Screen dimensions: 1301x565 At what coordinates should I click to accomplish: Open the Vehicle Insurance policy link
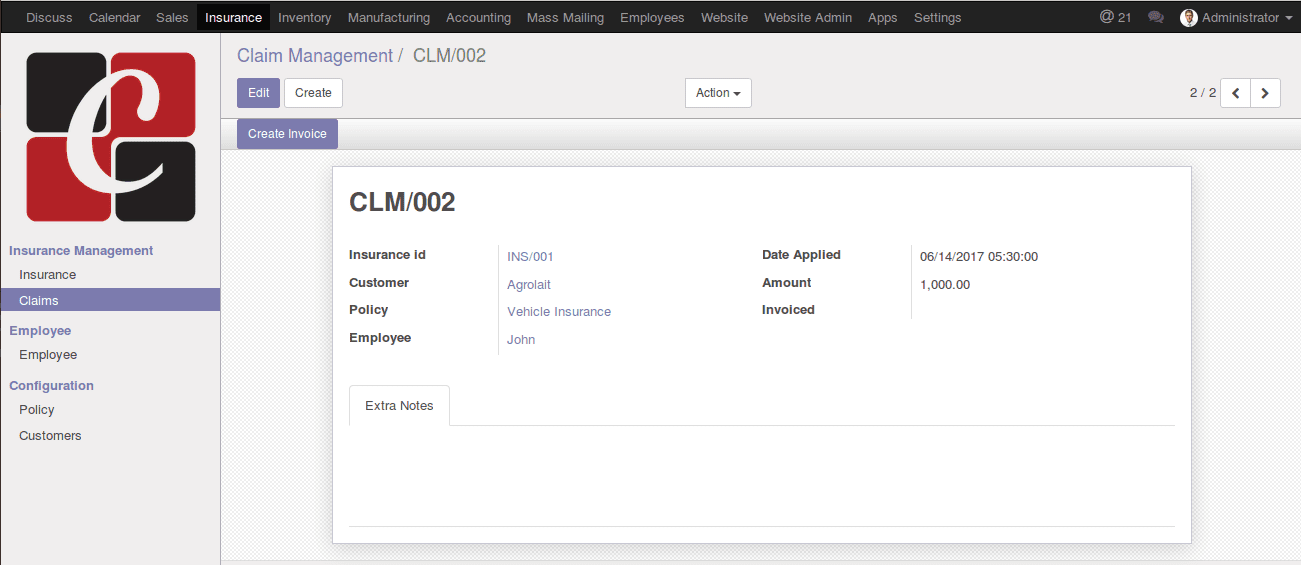click(559, 312)
